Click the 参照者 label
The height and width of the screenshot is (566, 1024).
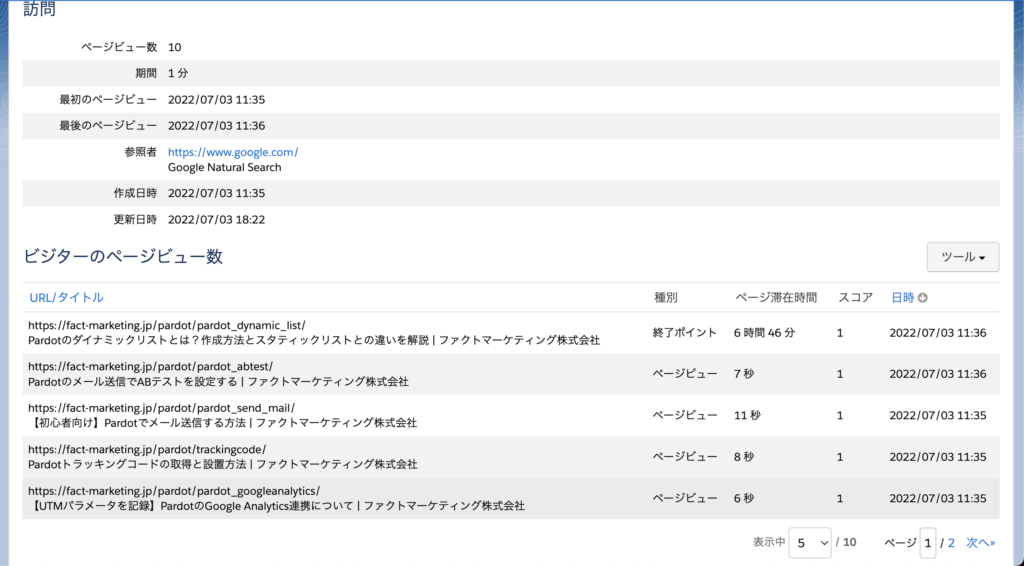[x=140, y=152]
